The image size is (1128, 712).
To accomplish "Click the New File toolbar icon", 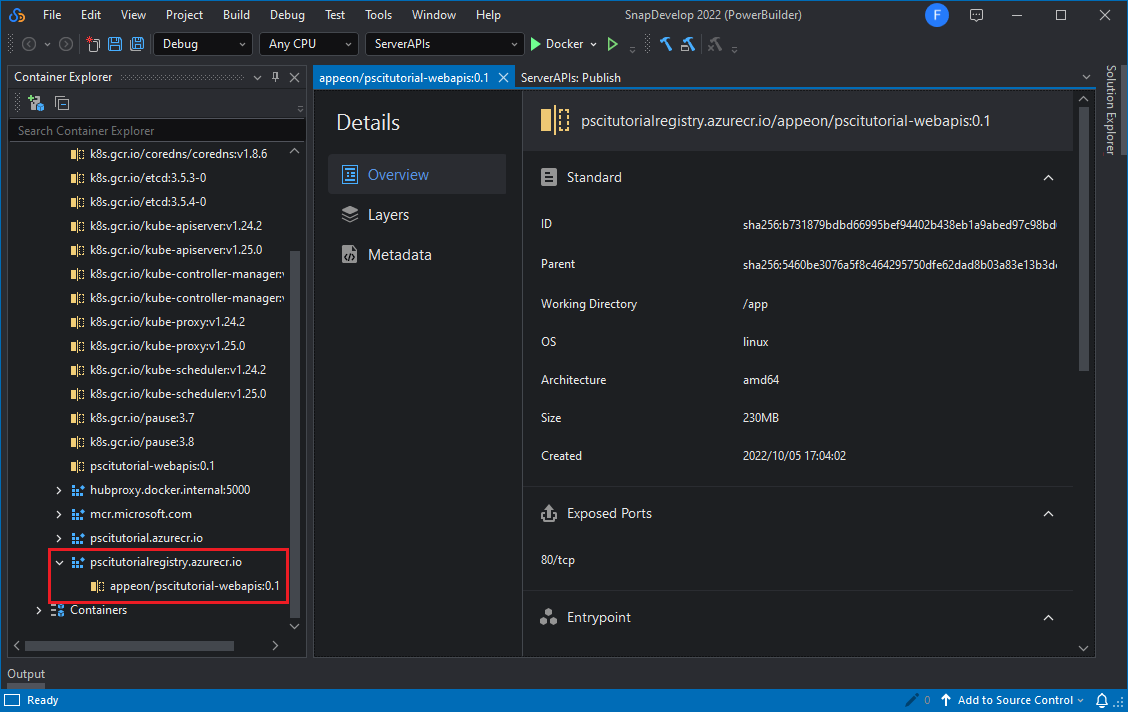I will tap(93, 44).
